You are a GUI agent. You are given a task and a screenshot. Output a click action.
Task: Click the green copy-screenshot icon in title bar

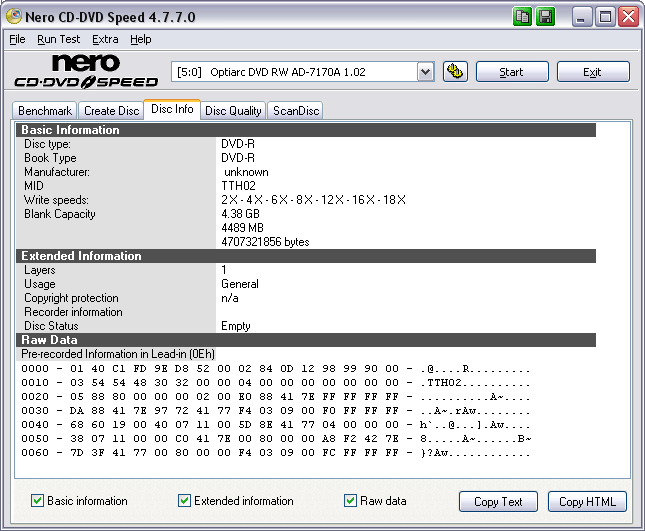click(522, 17)
